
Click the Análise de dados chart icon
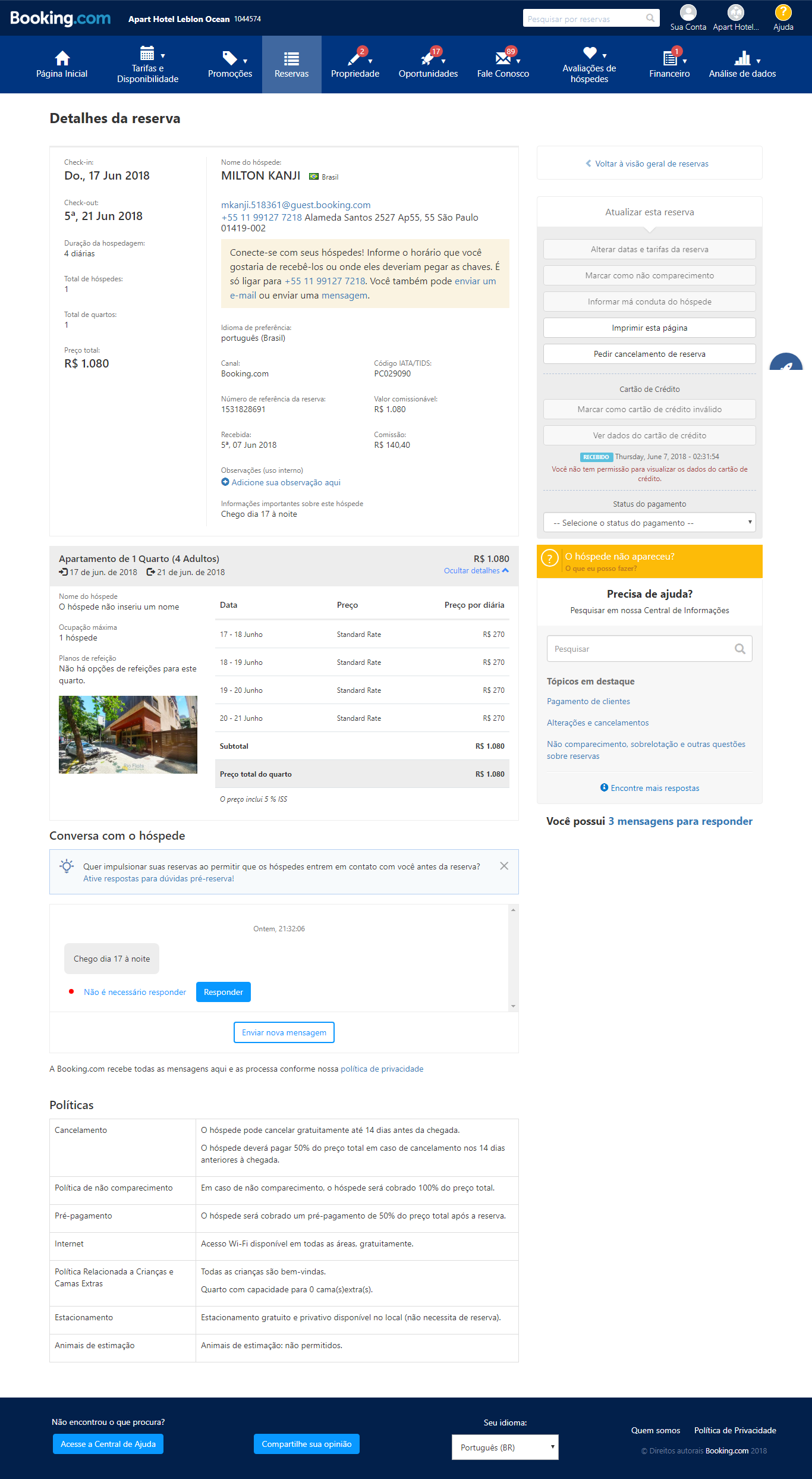pyautogui.click(x=742, y=58)
